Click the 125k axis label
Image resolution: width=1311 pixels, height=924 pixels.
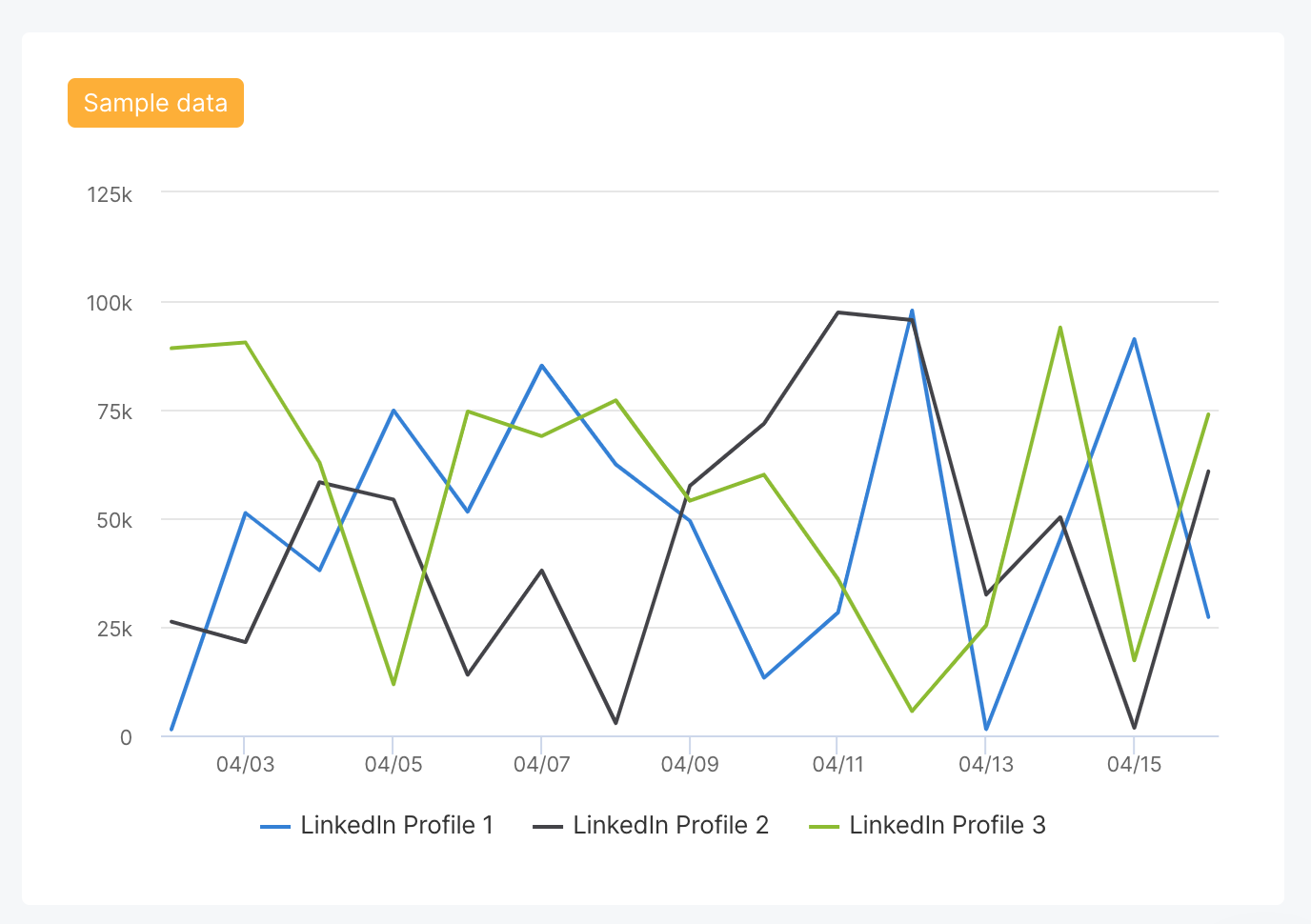(x=111, y=194)
